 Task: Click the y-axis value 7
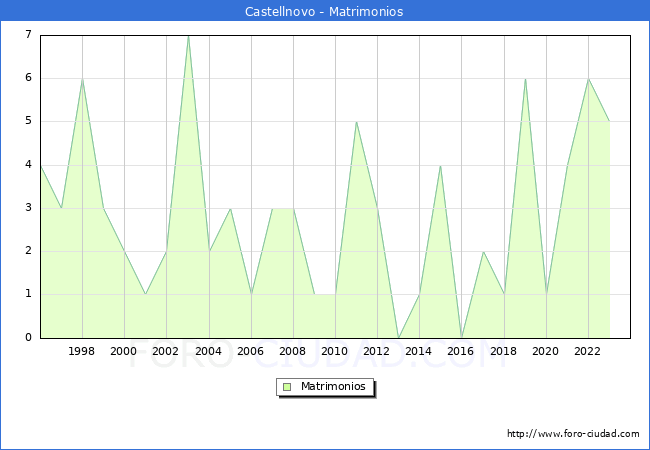tap(28, 34)
